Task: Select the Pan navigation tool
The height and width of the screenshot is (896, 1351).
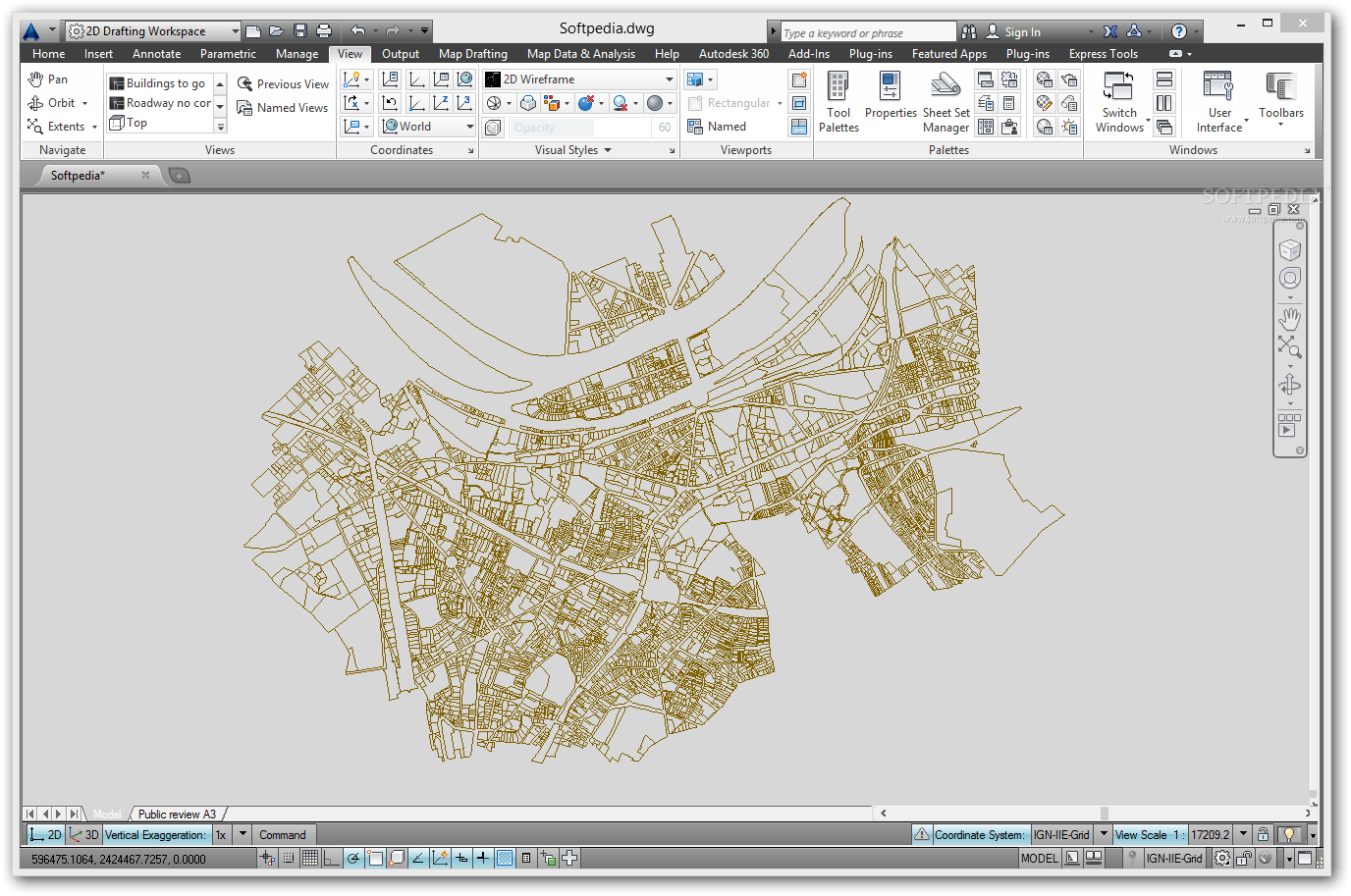Action: [x=49, y=79]
